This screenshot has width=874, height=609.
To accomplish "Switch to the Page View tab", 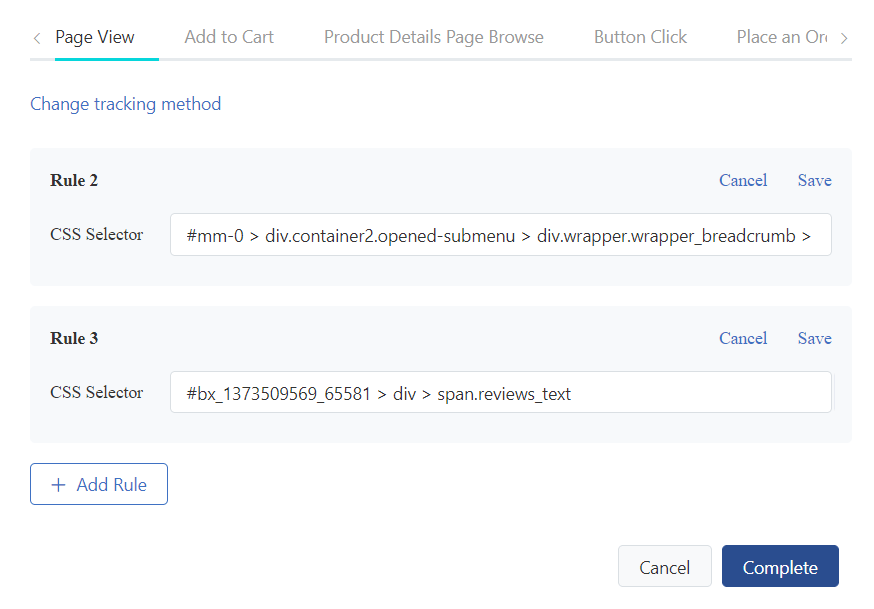I will [95, 37].
